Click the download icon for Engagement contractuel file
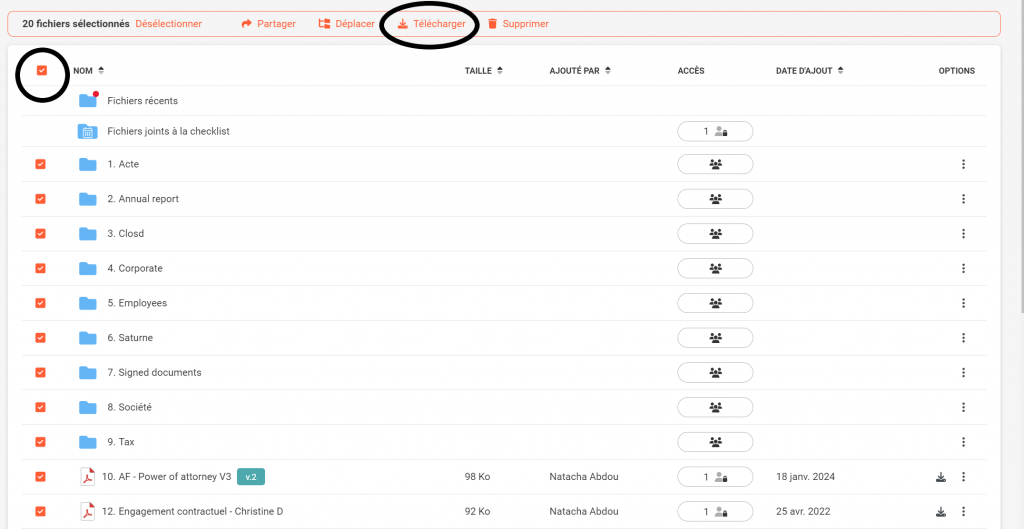This screenshot has width=1024, height=529. coord(940,512)
